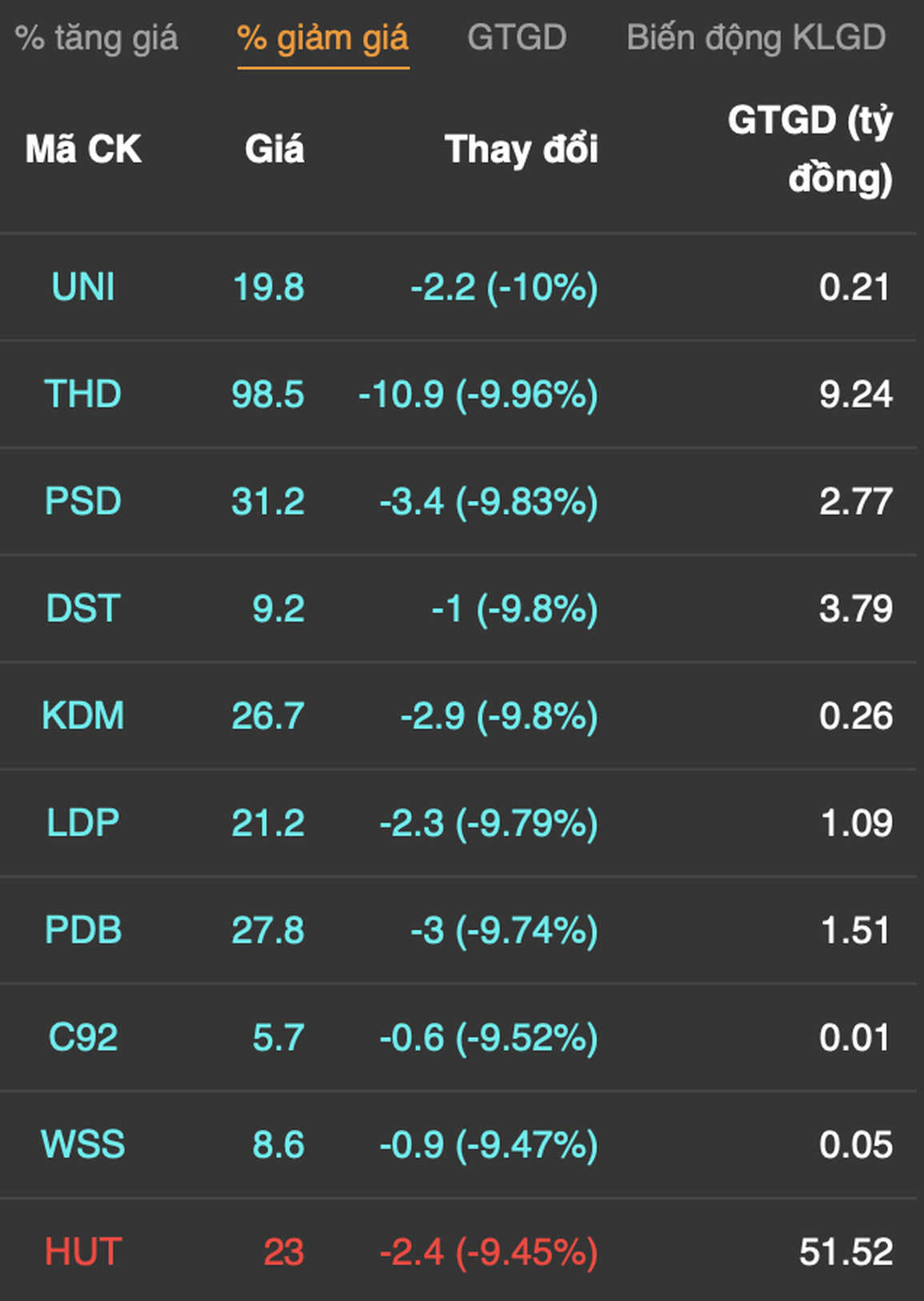This screenshot has height=1301, width=924.
Task: Switch to Biến động KLGD tab
Action: [756, 38]
